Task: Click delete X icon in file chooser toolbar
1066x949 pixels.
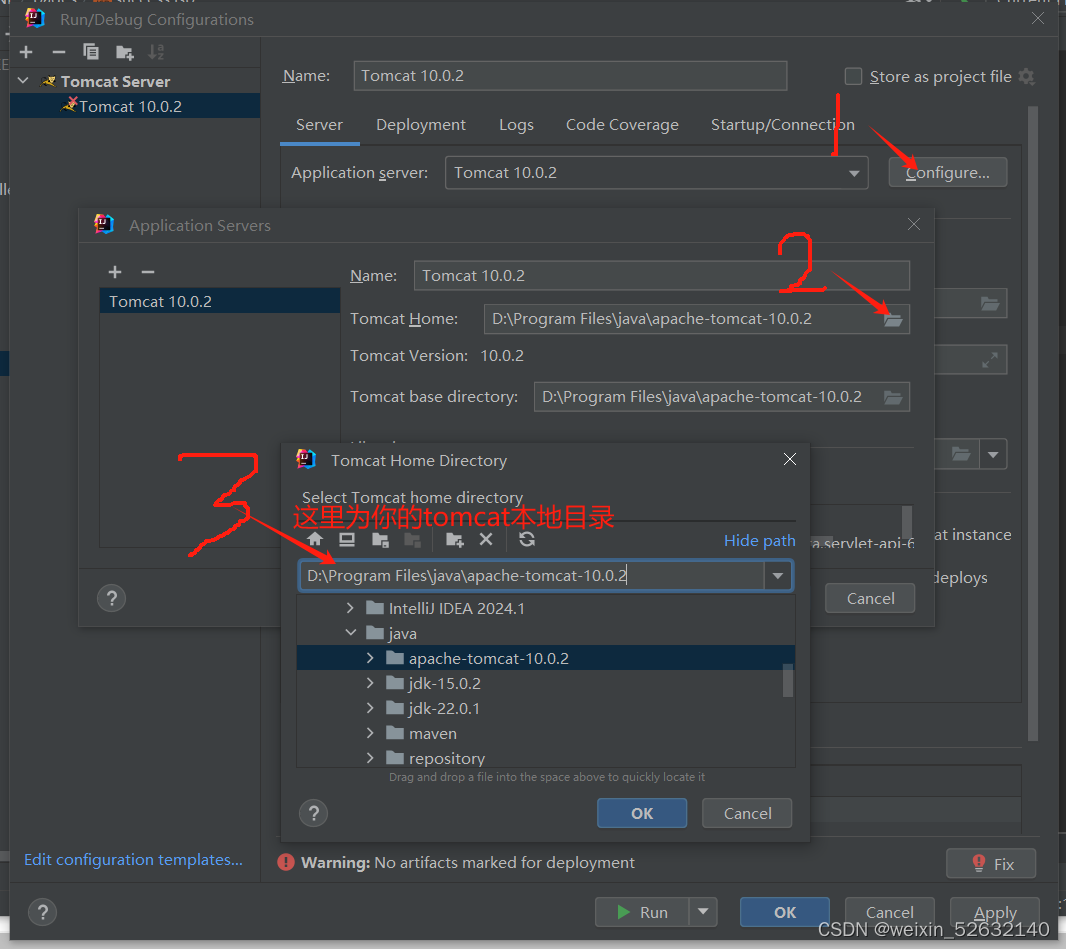Action: [x=486, y=540]
